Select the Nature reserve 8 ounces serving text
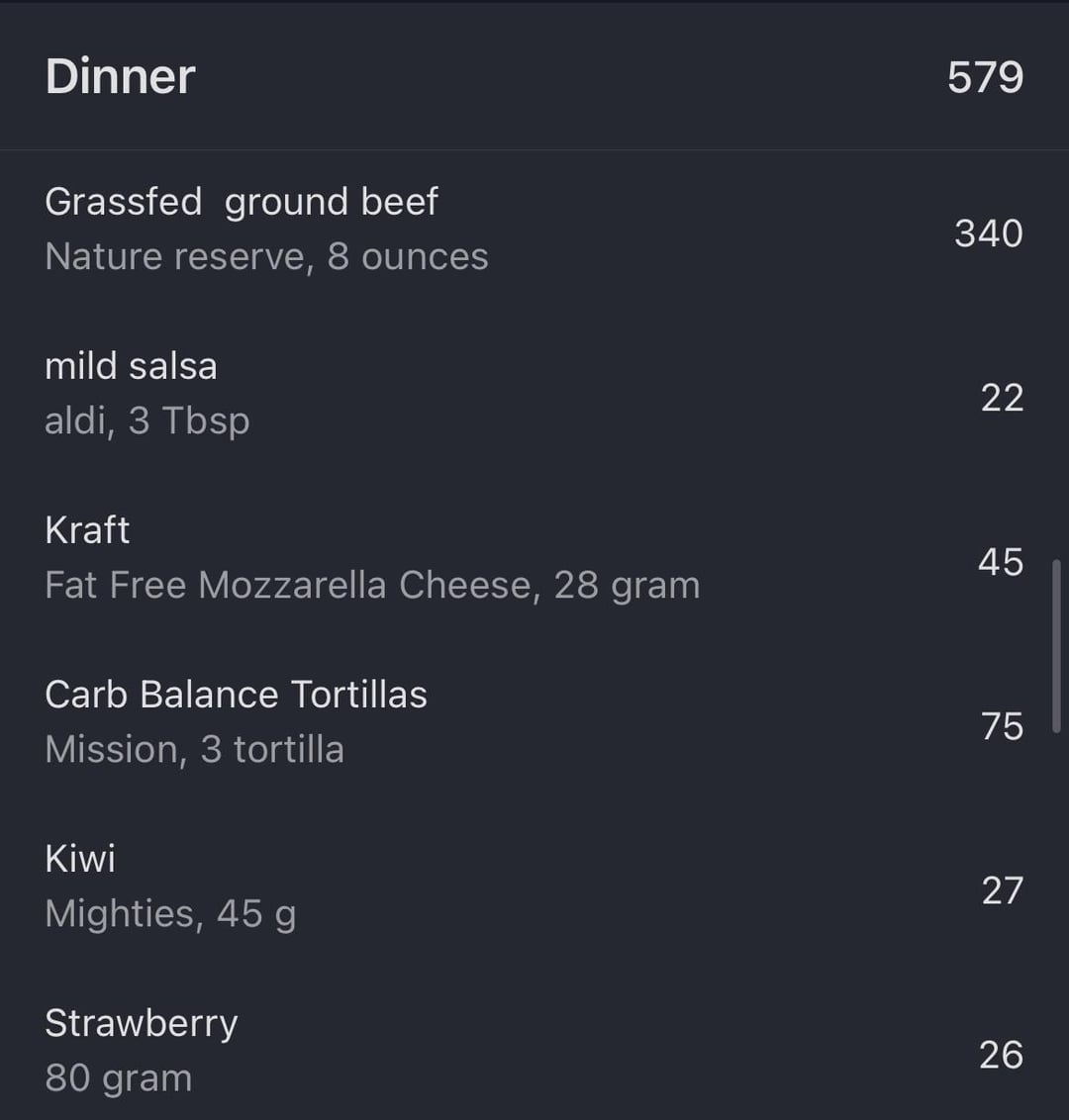Screen dimensions: 1069x1120 [x=266, y=256]
